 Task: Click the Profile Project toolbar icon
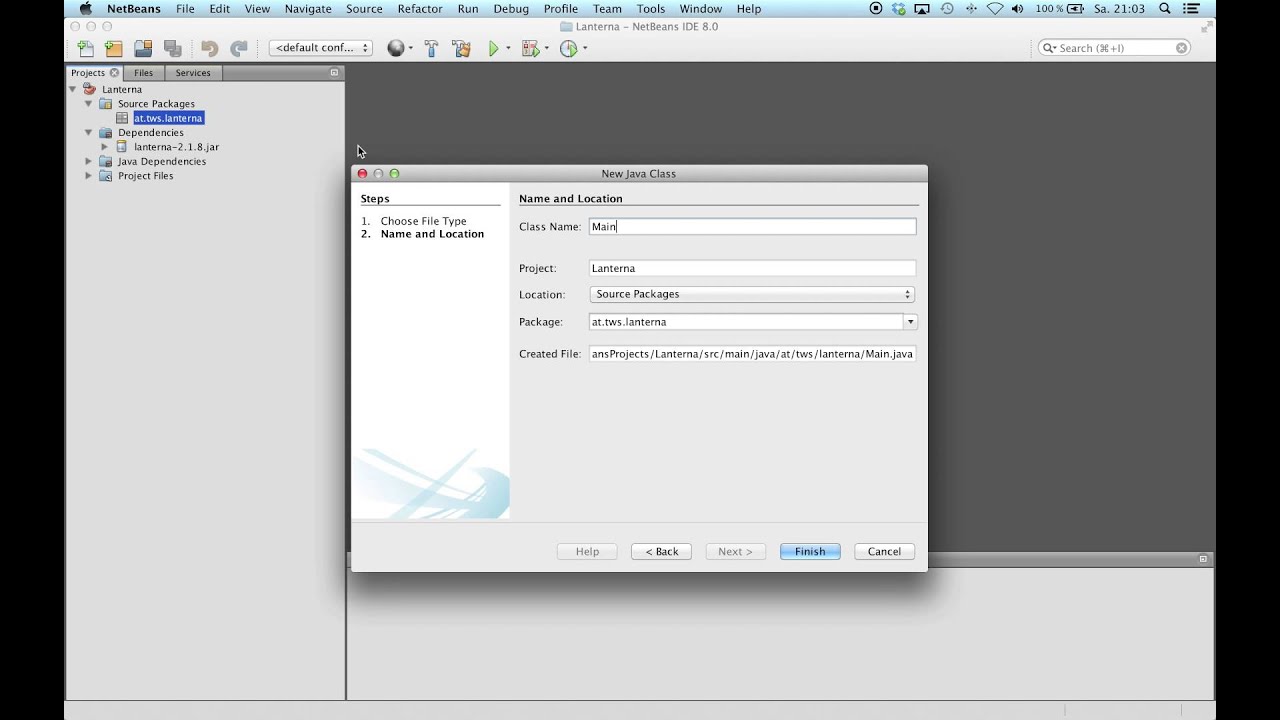coord(569,48)
